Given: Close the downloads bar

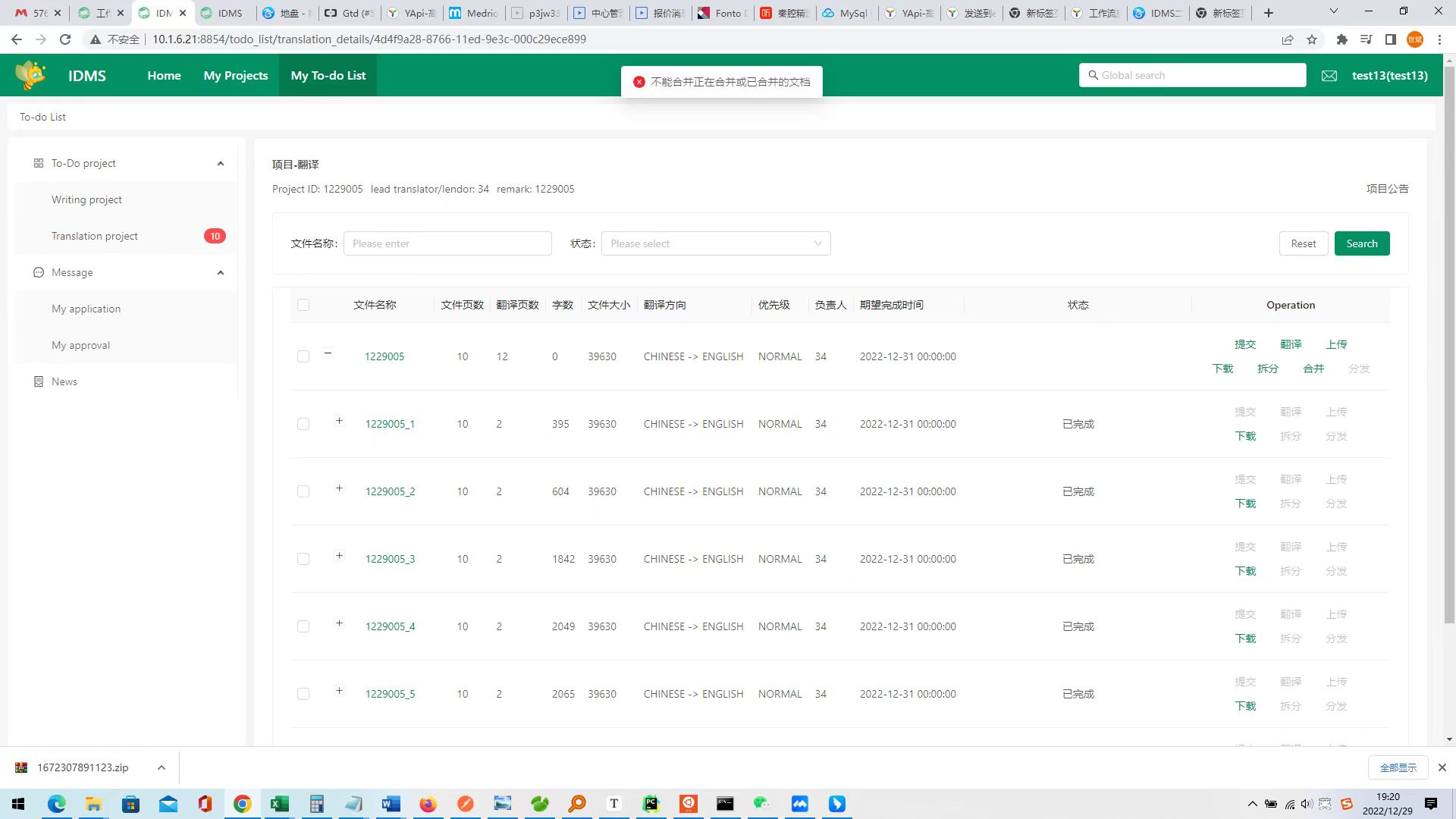Looking at the screenshot, I should [x=1442, y=767].
